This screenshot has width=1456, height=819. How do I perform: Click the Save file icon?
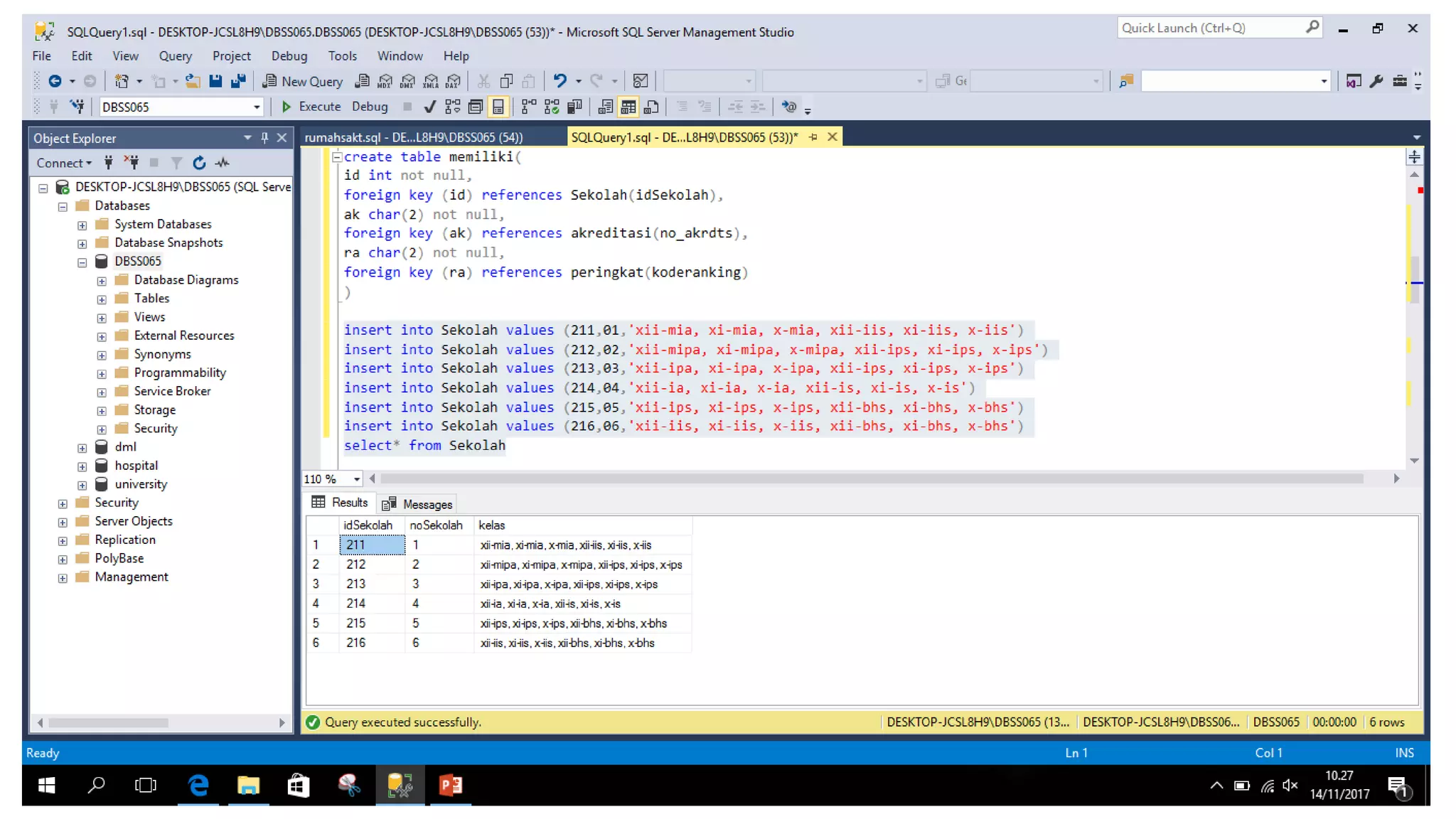[215, 81]
